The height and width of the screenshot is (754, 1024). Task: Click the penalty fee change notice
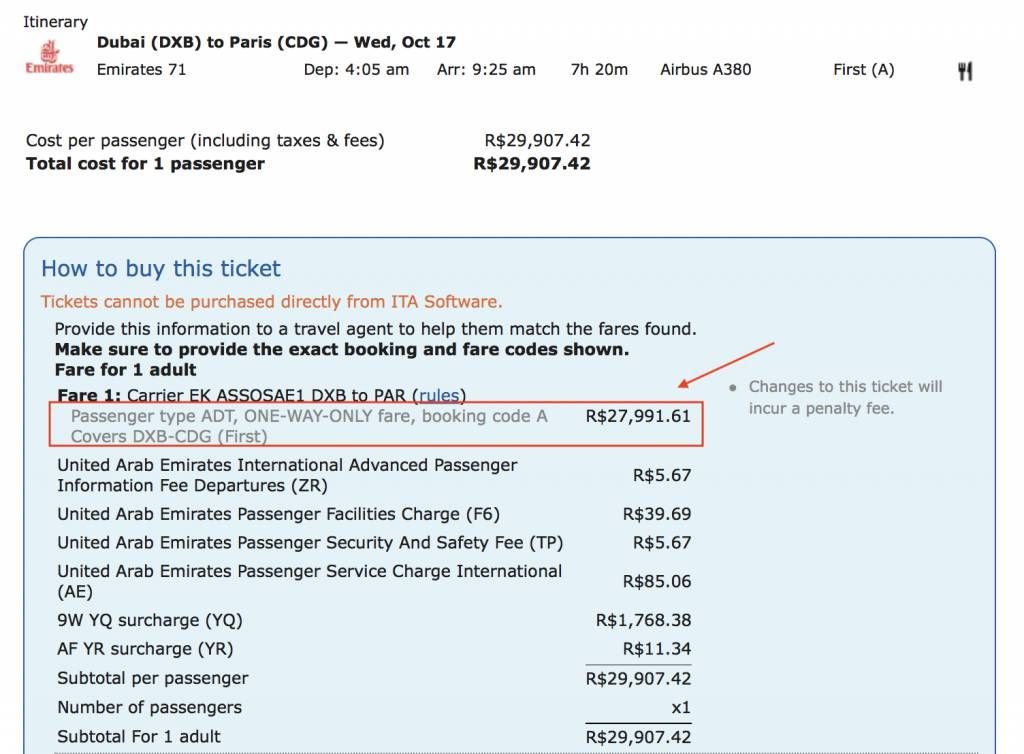845,397
